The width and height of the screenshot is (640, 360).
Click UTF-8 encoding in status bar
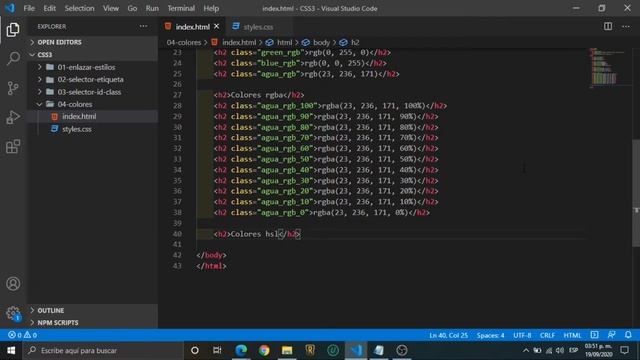[522, 335]
